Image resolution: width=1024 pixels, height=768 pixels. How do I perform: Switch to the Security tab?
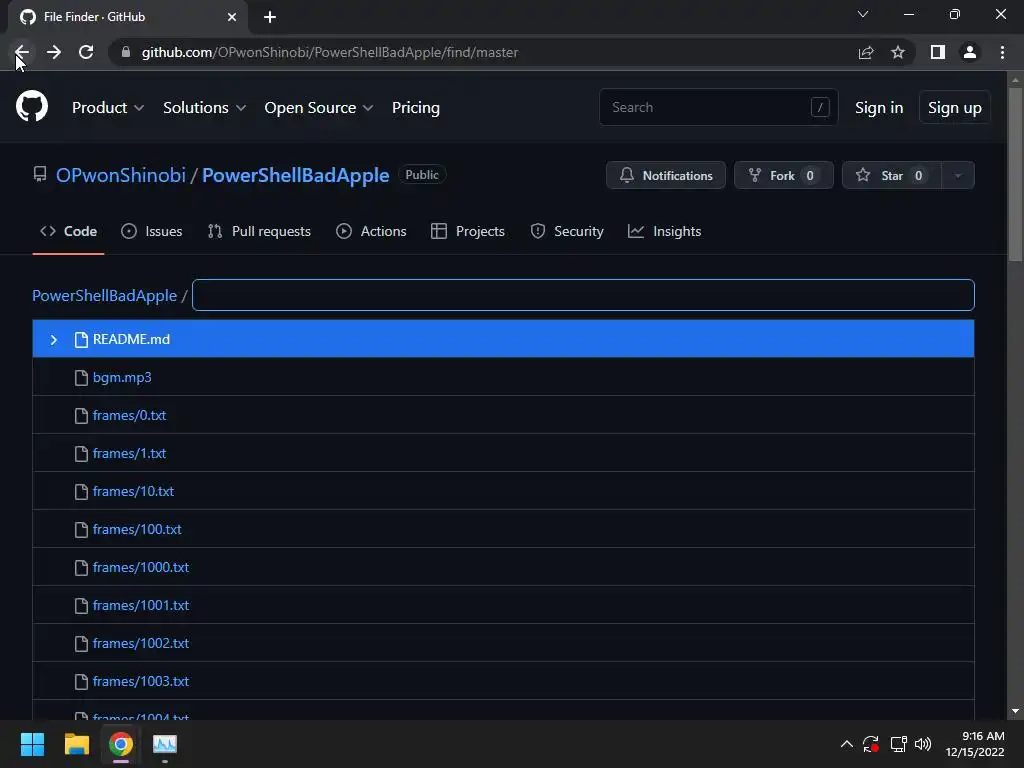click(x=567, y=231)
